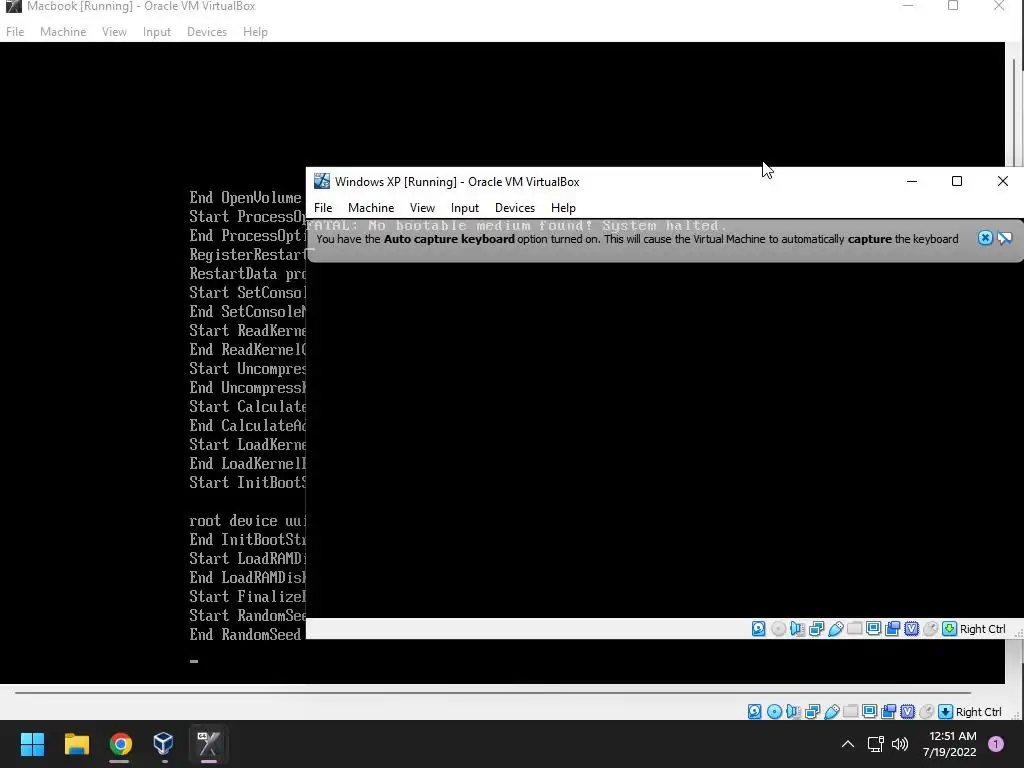Viewport: 1024px width, 768px height.
Task: Open Input menu in Macbook VM window
Action: [157, 31]
